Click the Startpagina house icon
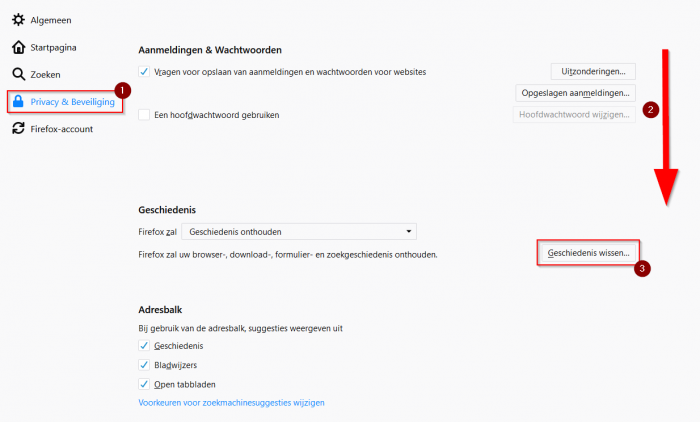Viewport: 700px width, 422px height. [x=18, y=47]
